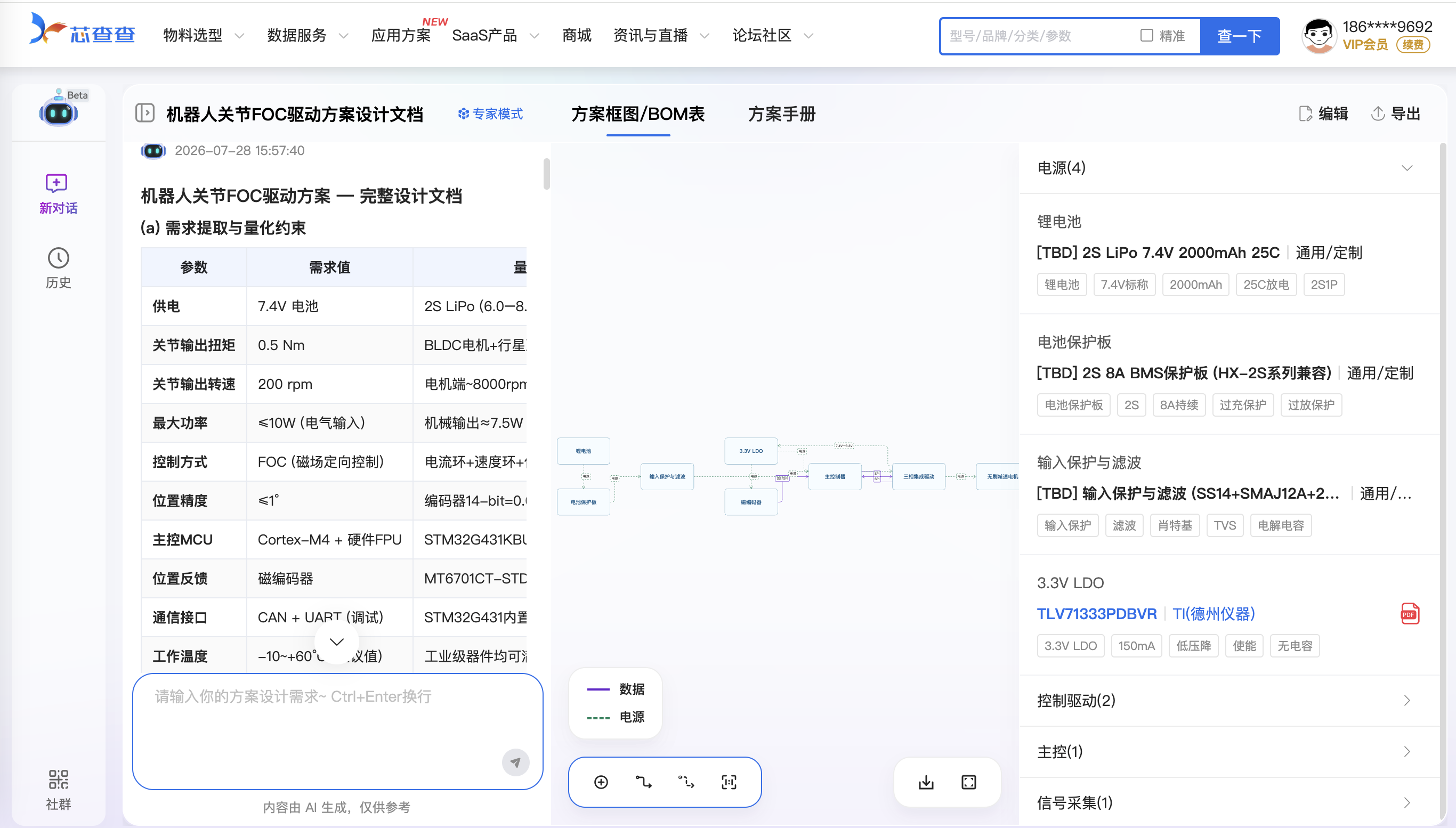Screen dimensions: 1456x828
Task: Open the 历史 history panel
Action: tap(58, 269)
